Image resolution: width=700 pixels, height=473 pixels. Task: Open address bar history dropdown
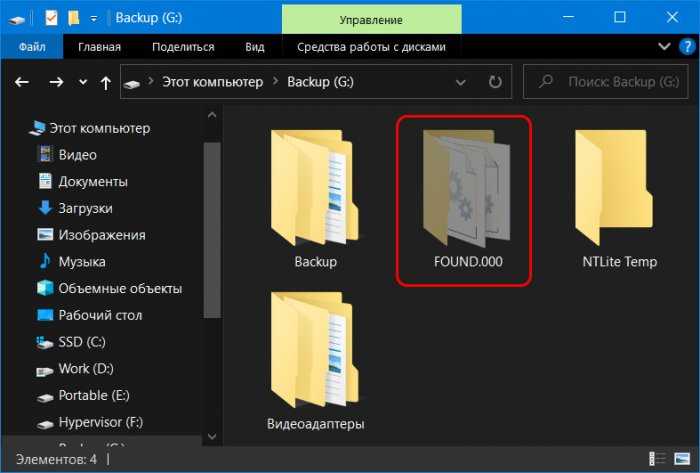point(461,82)
